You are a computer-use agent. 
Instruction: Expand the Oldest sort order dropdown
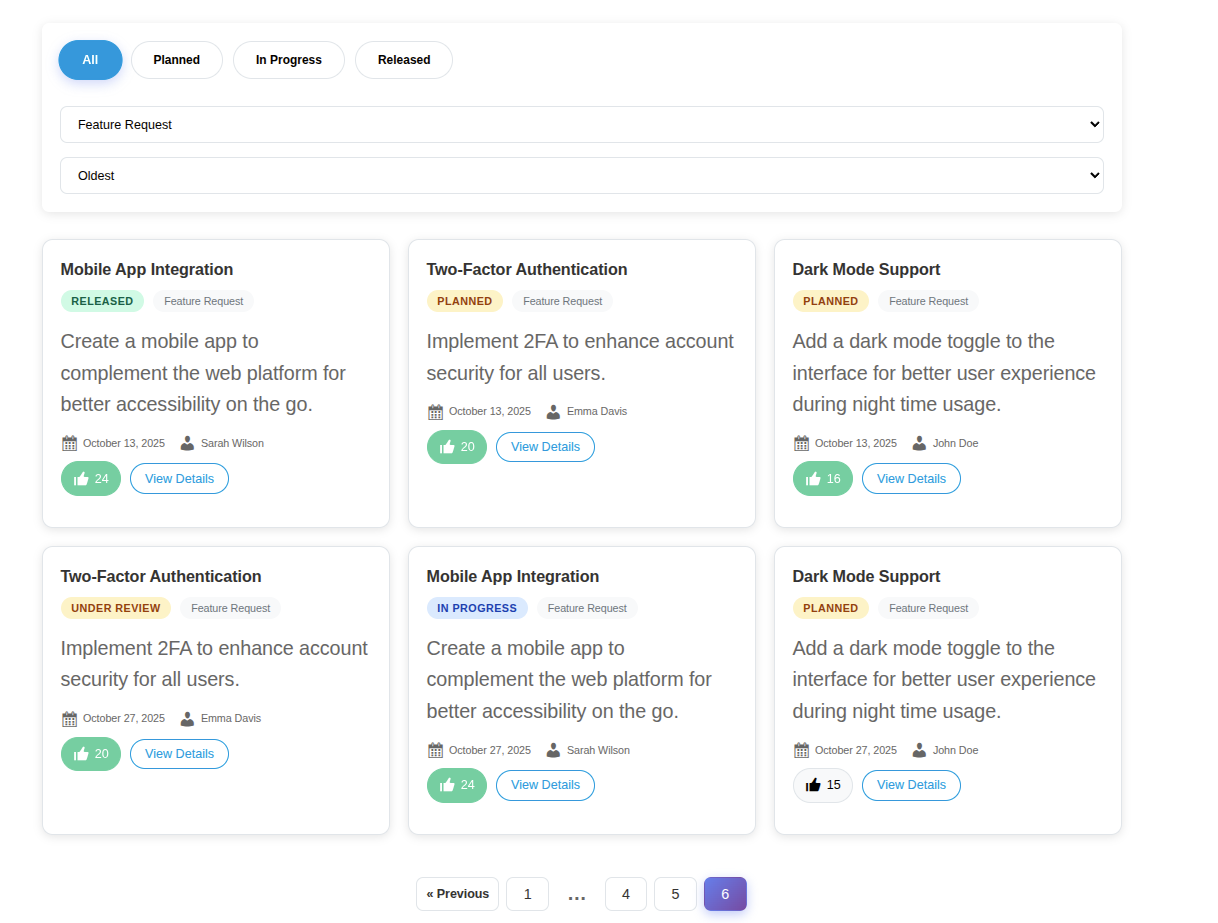tap(581, 176)
